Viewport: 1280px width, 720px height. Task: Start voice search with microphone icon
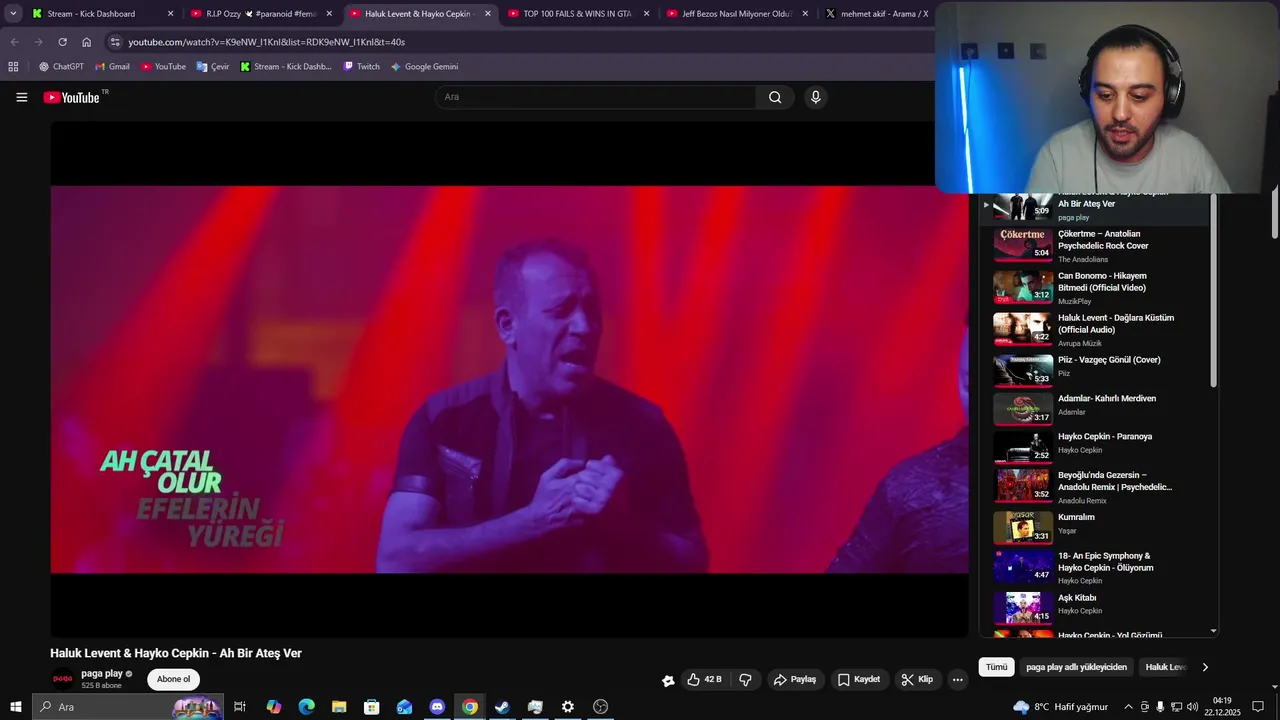coord(816,97)
